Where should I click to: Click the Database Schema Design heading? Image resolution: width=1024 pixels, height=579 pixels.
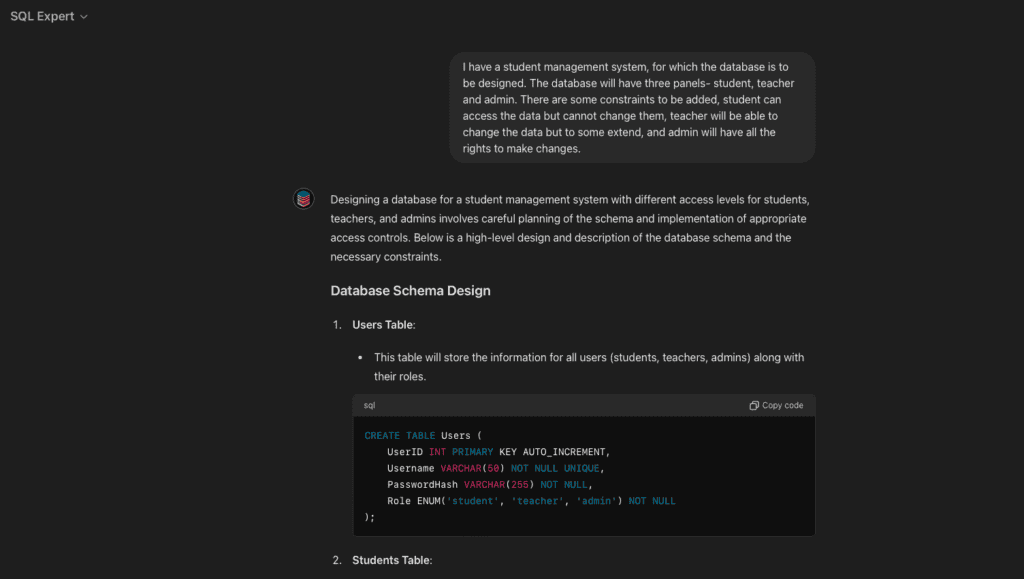[x=410, y=290]
